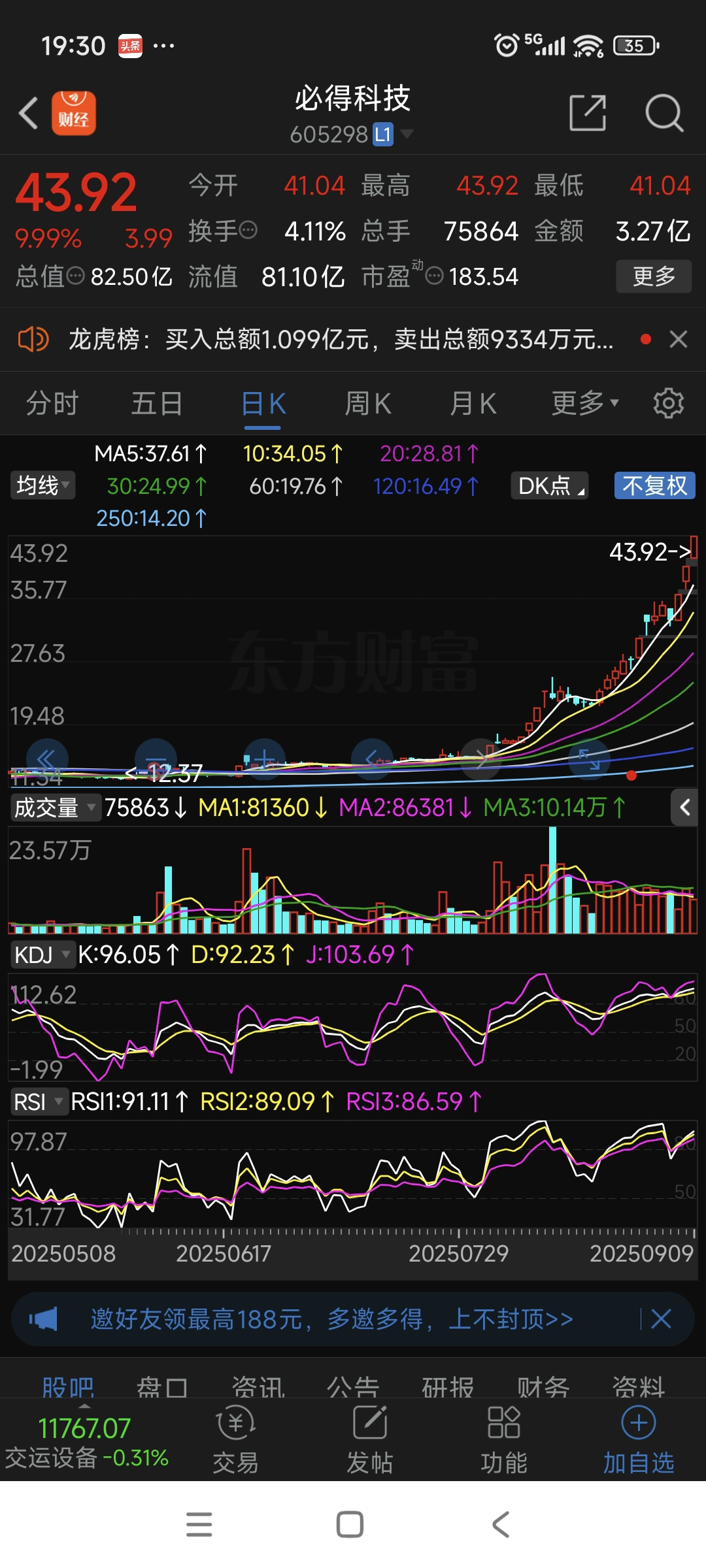706x1568 pixels.
Task: Open the 均线 indicator dropdown
Action: pos(42,485)
